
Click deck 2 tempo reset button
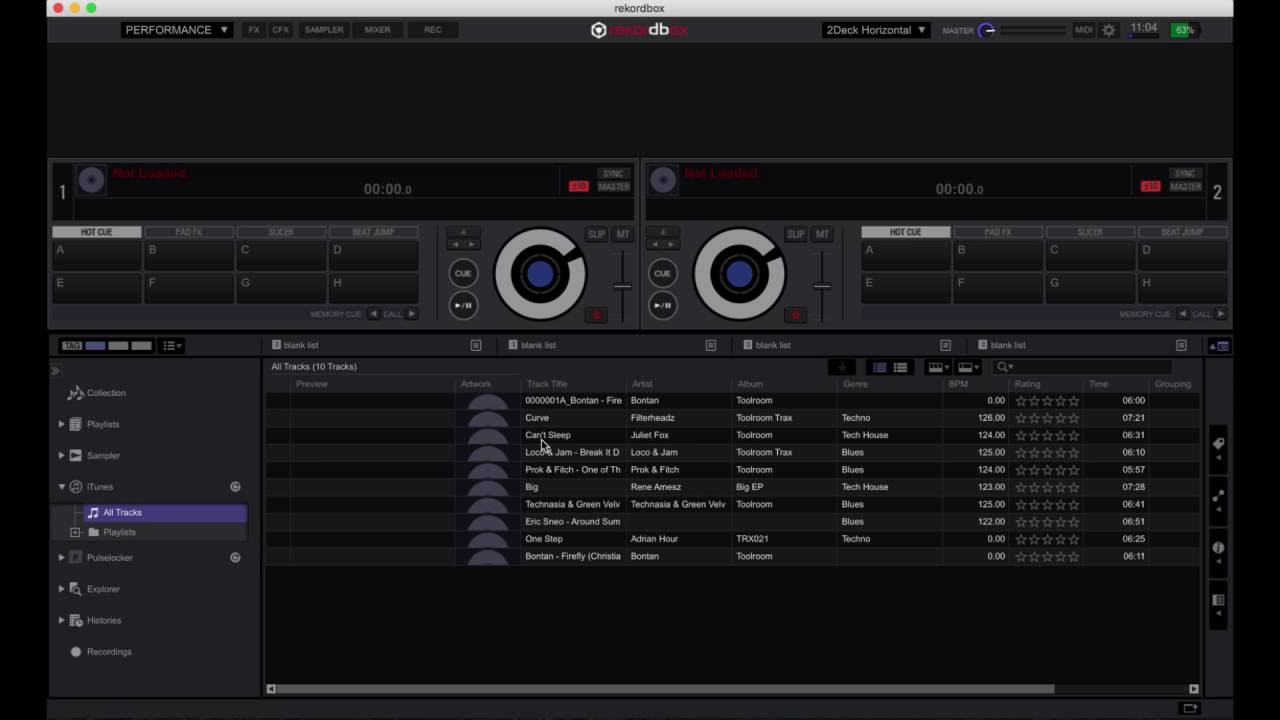(x=795, y=315)
